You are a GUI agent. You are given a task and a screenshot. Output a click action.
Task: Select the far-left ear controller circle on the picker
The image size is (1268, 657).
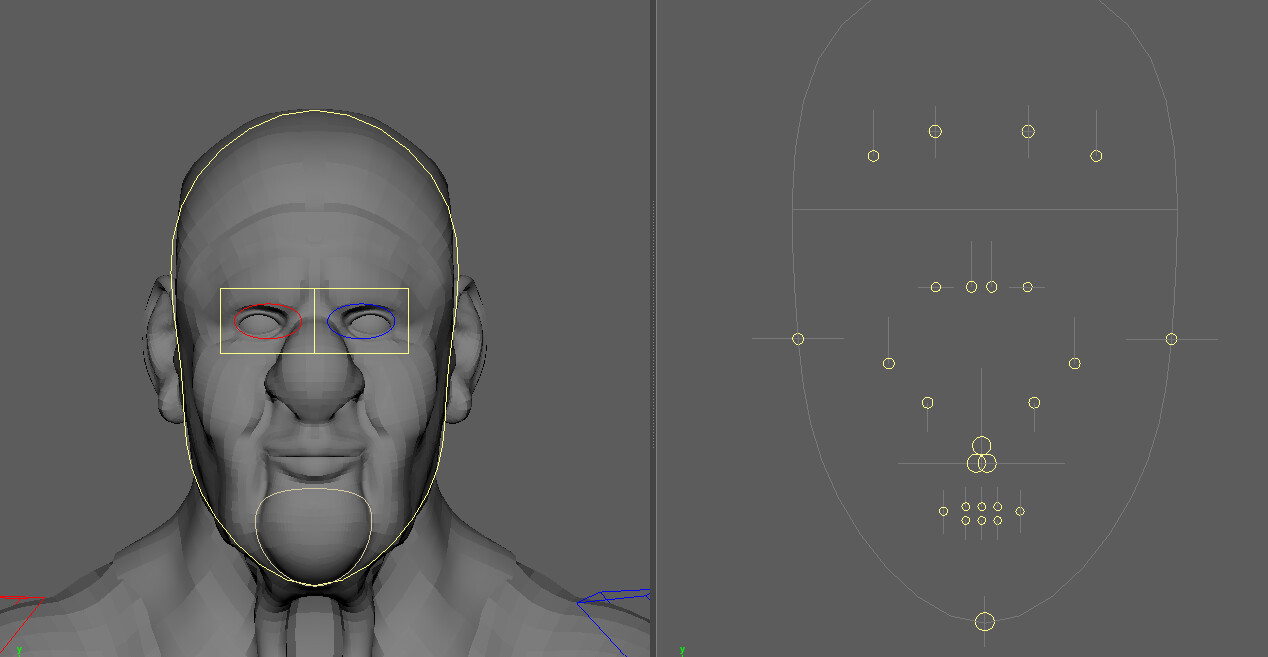(796, 338)
